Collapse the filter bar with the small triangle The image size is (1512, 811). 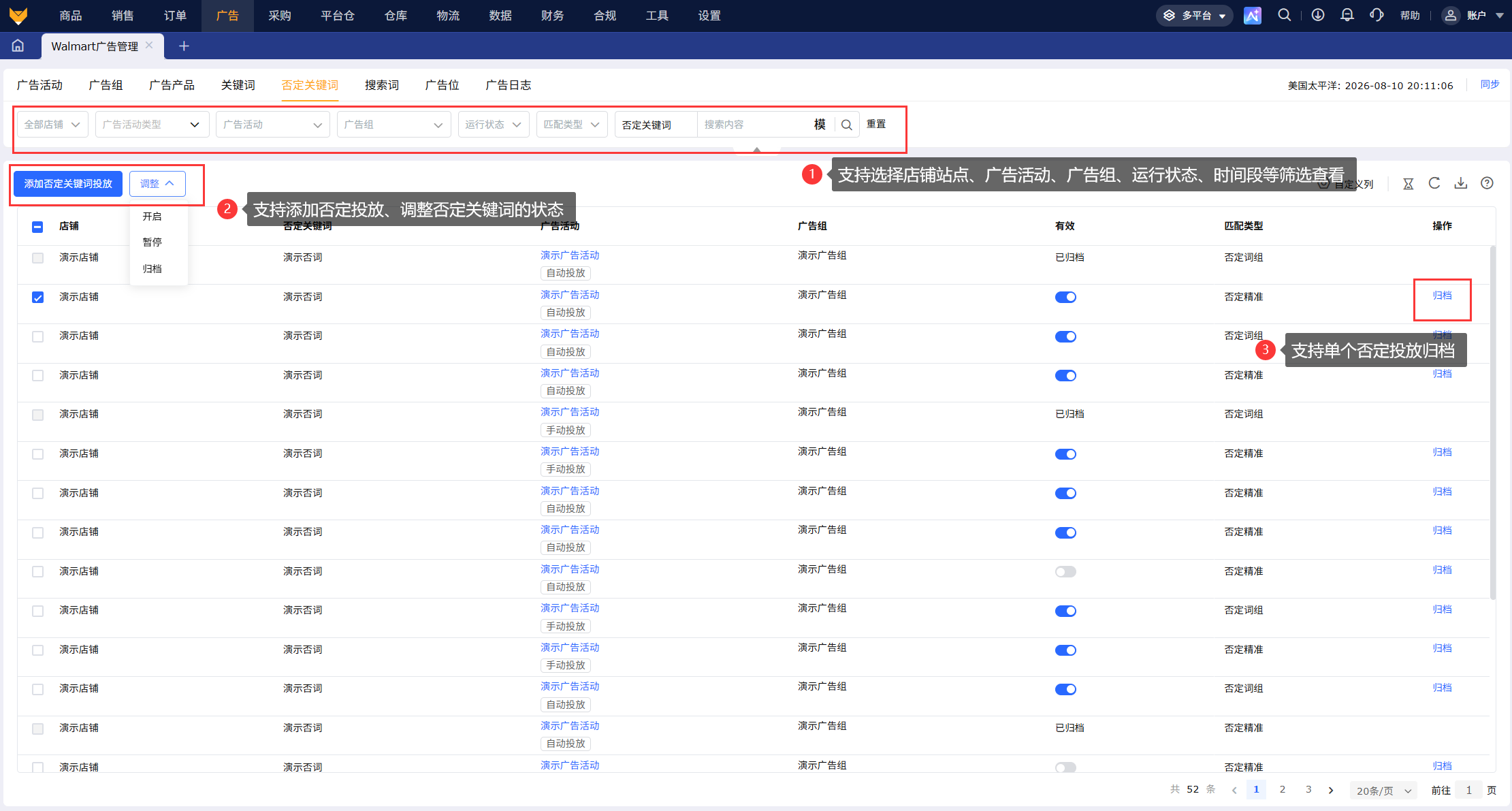click(x=756, y=150)
